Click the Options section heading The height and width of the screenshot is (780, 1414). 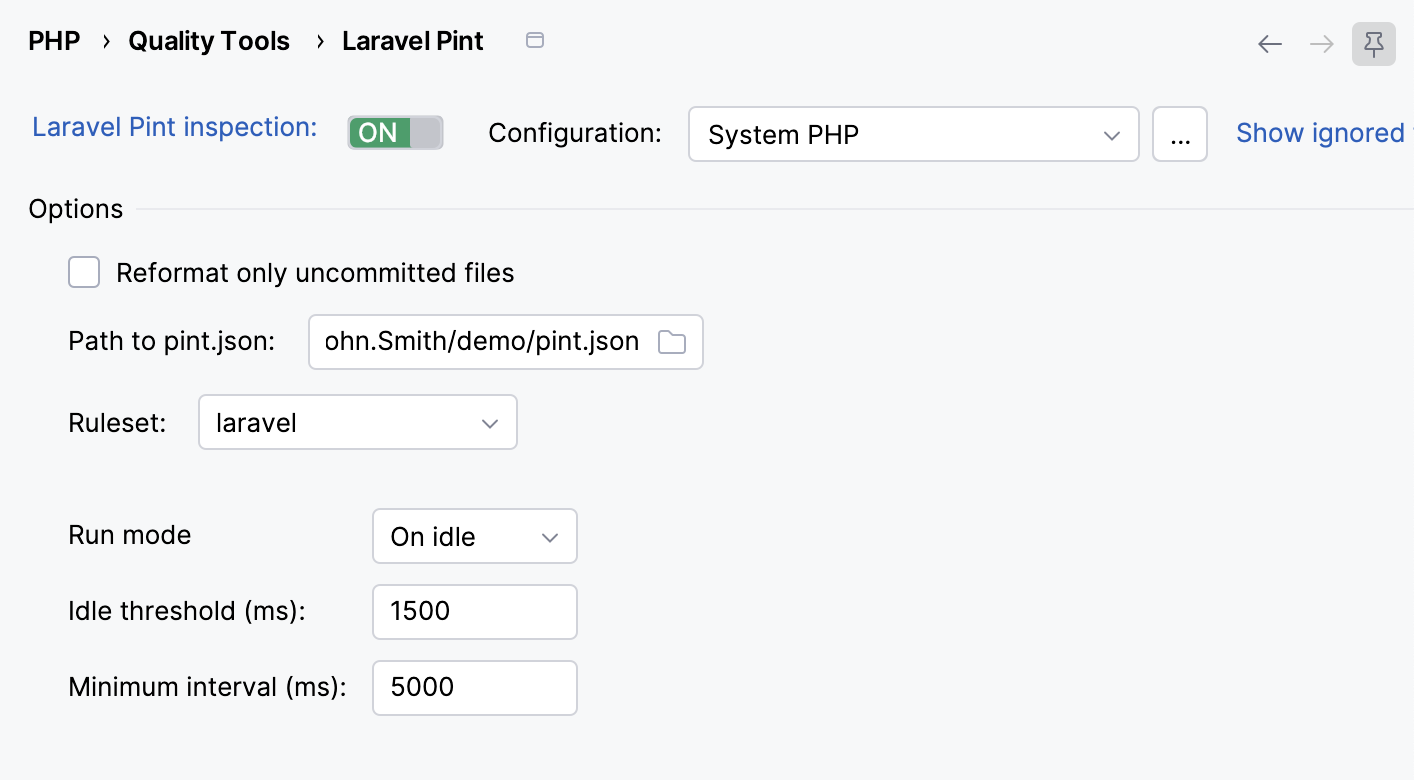(76, 209)
